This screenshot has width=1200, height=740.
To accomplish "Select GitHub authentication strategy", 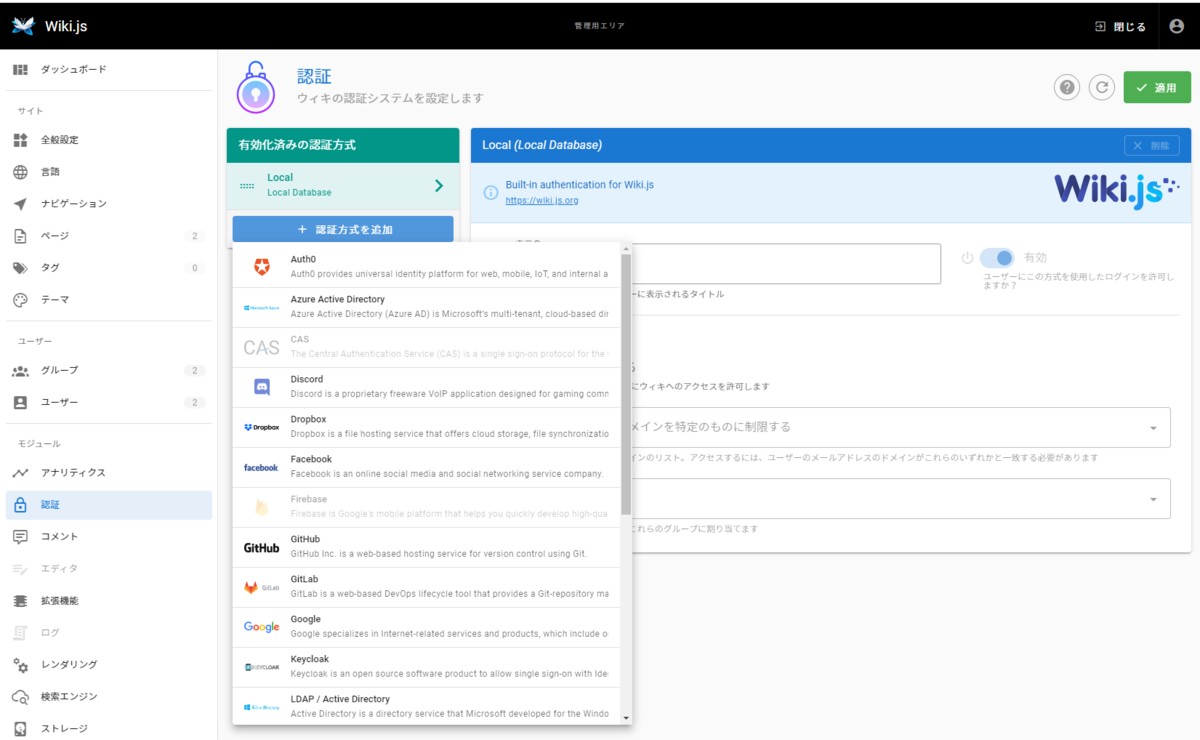I will point(426,547).
